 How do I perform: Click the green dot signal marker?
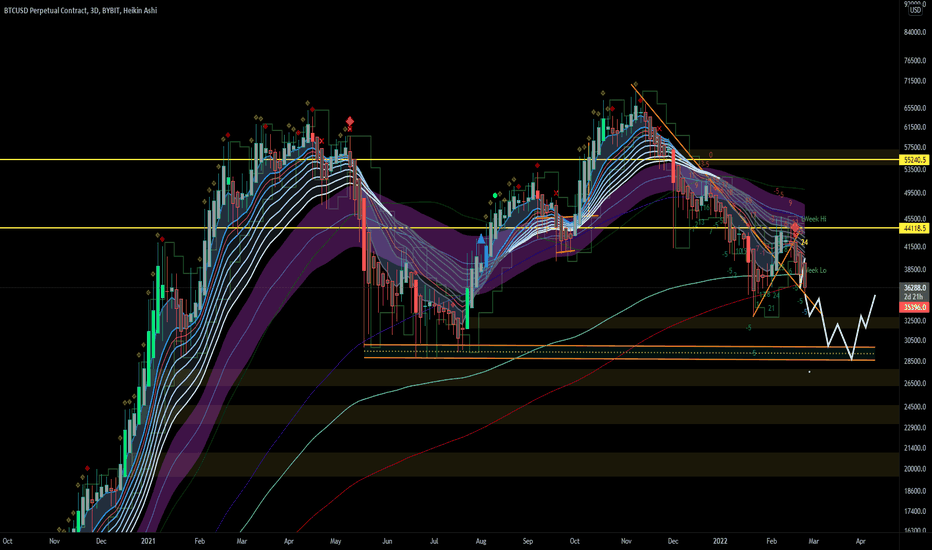coord(495,195)
